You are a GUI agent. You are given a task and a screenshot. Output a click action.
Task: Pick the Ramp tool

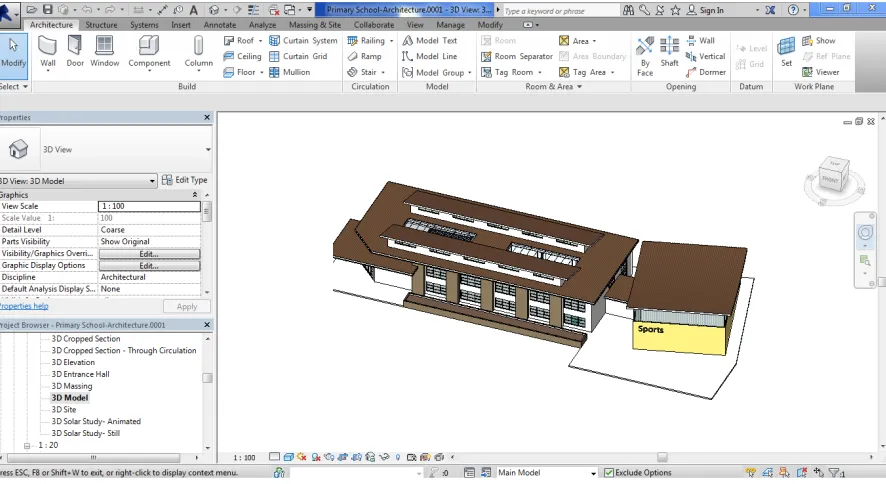[x=364, y=56]
